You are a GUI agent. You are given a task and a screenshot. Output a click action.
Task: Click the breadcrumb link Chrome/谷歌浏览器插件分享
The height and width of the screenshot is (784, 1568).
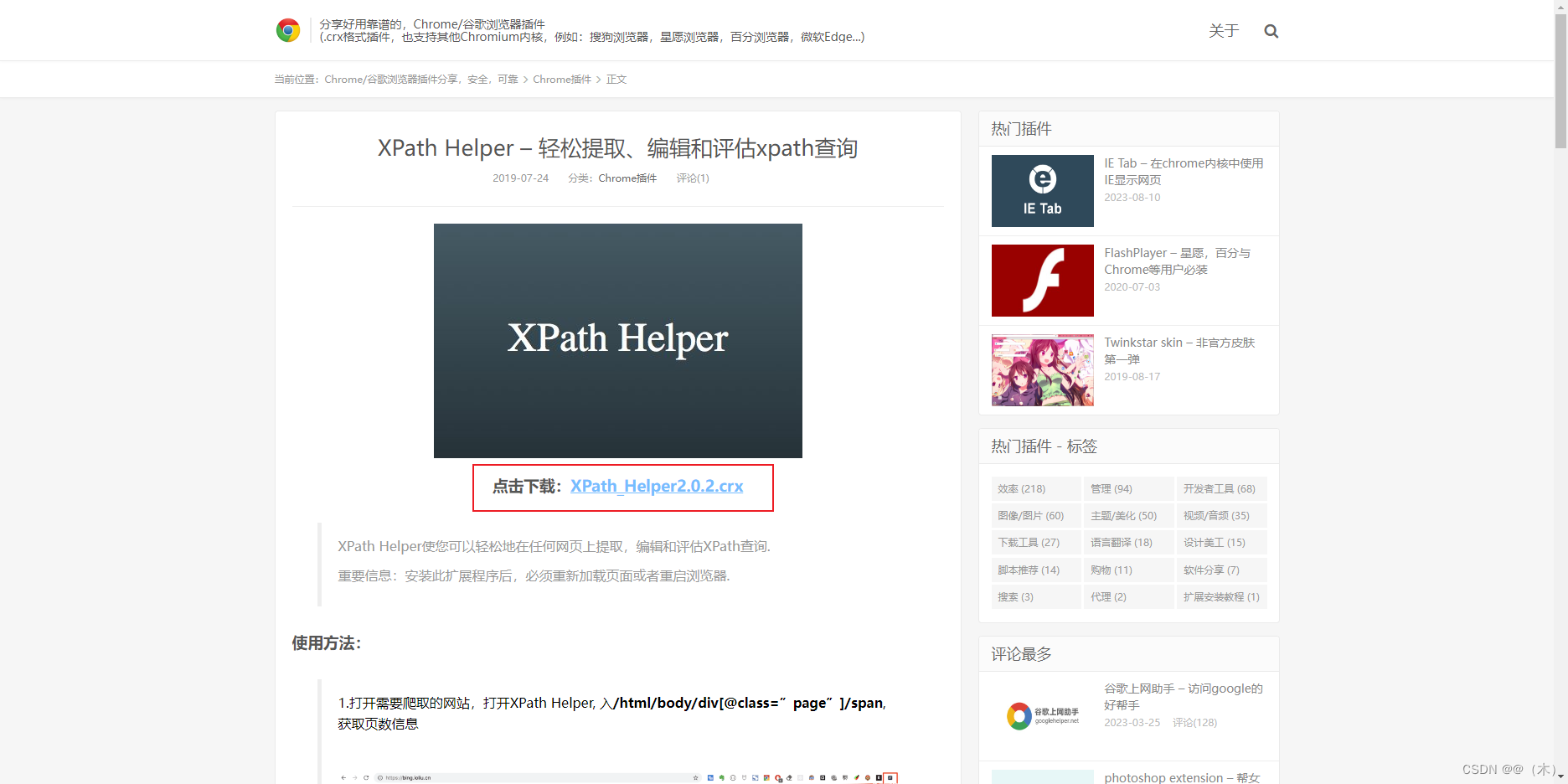tap(421, 80)
